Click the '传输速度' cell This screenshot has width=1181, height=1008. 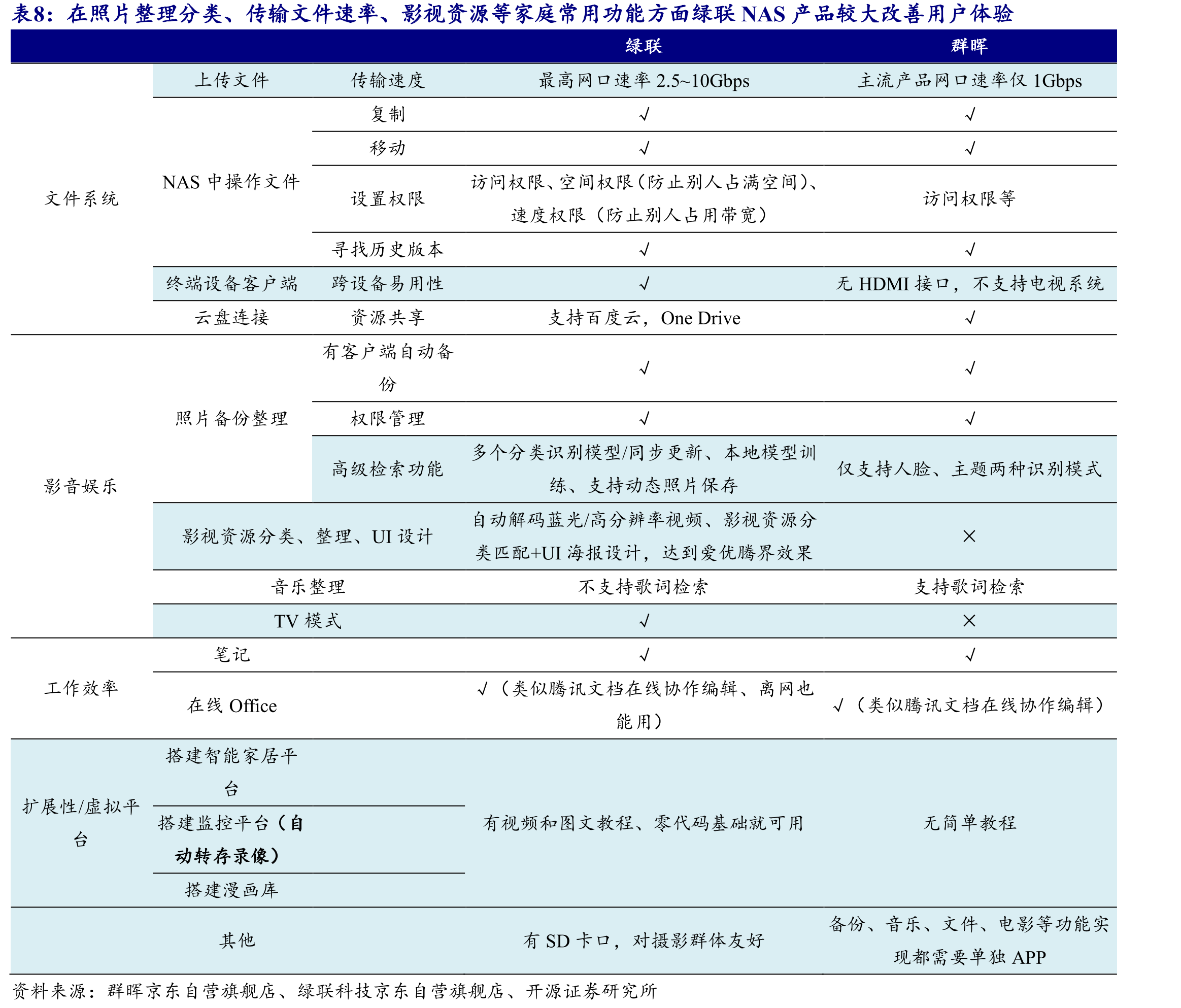point(388,80)
